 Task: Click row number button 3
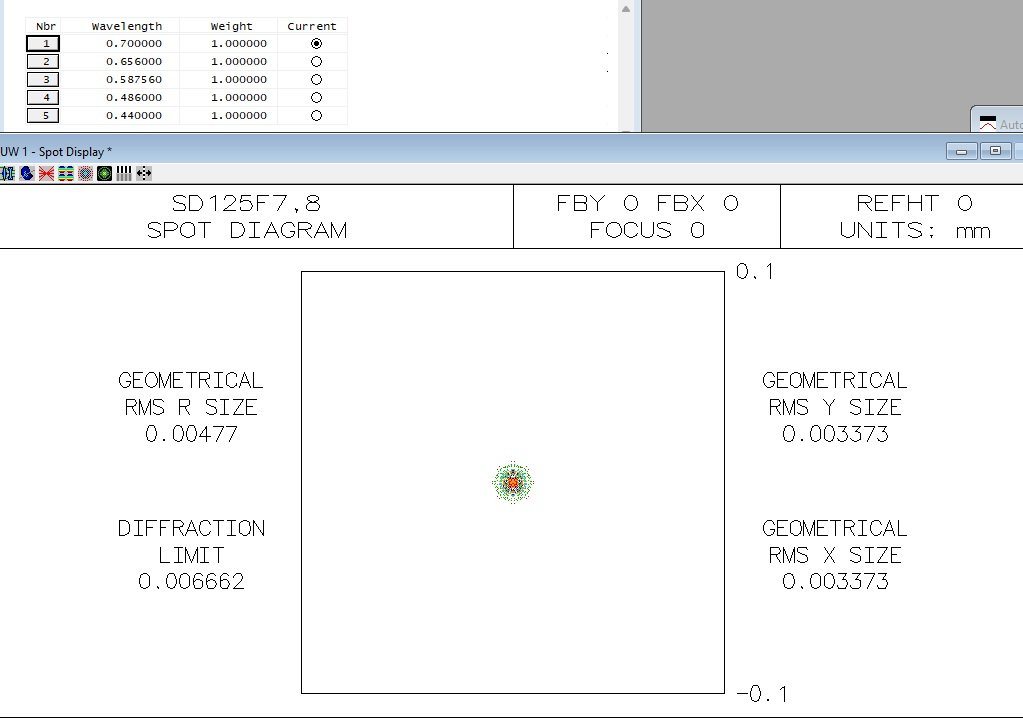pyautogui.click(x=43, y=80)
